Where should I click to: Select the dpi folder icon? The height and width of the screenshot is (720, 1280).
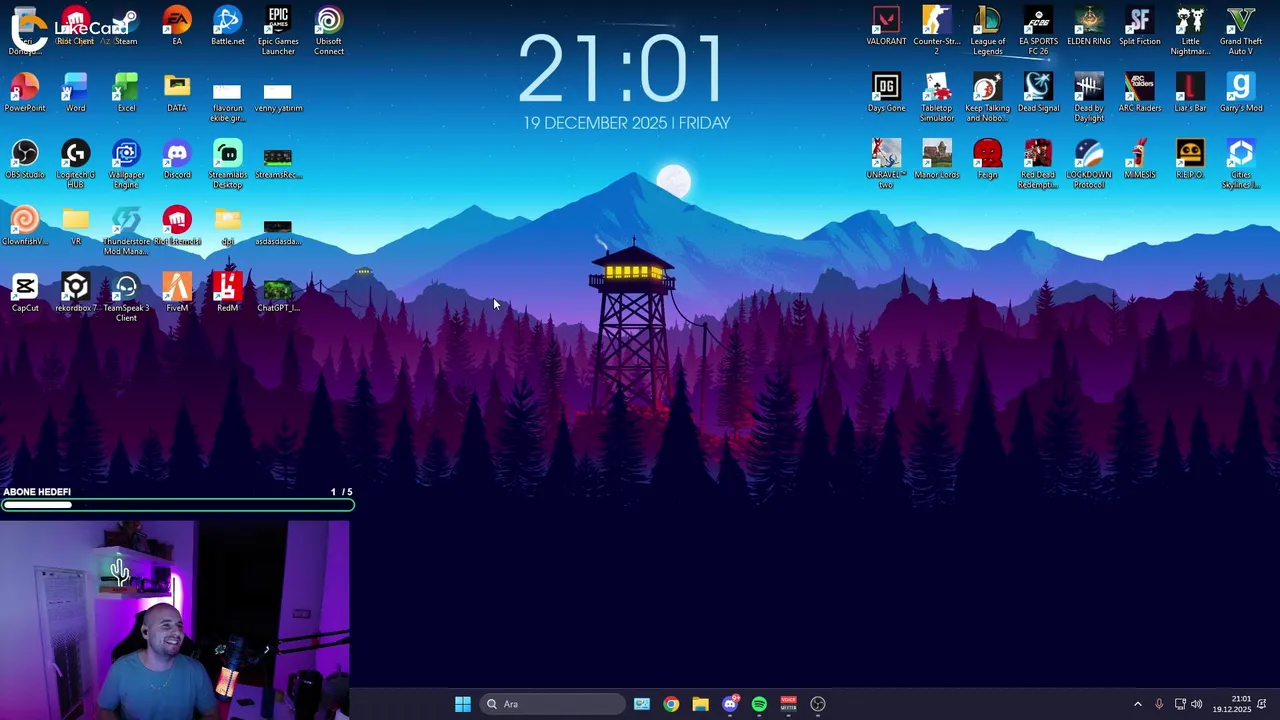[x=227, y=226]
